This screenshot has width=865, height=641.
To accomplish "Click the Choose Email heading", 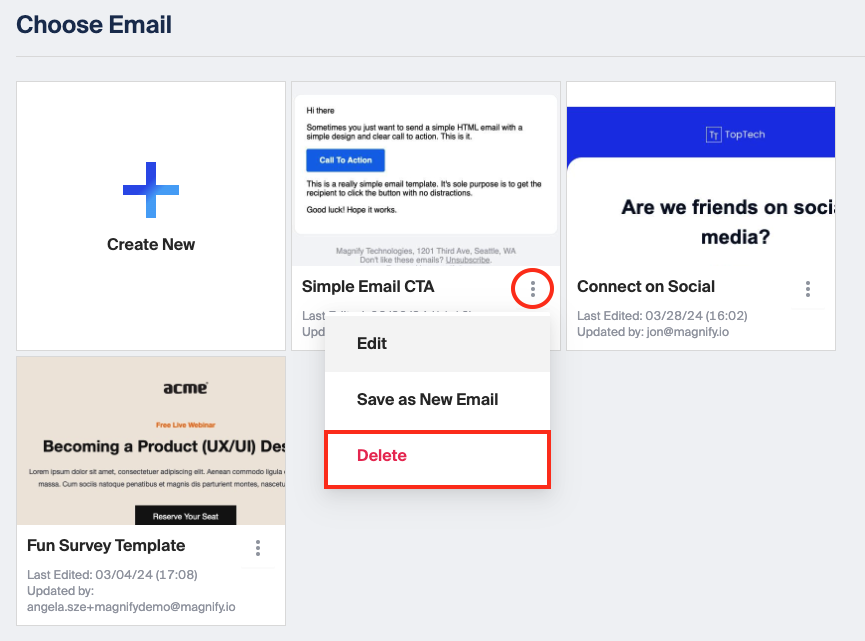I will tap(94, 25).
